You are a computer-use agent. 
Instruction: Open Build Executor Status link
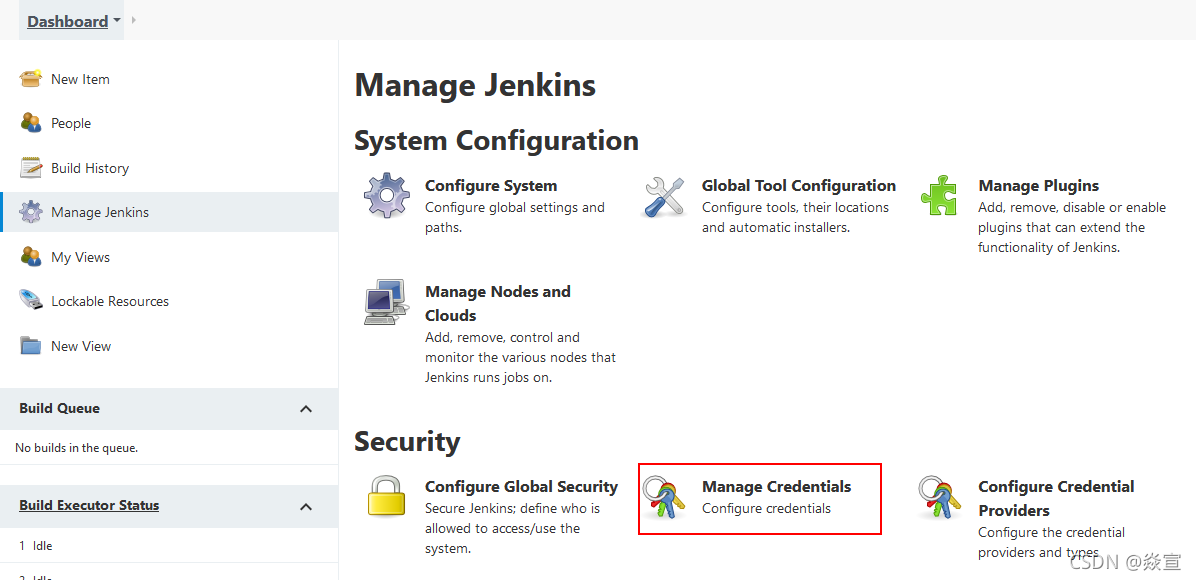(89, 505)
